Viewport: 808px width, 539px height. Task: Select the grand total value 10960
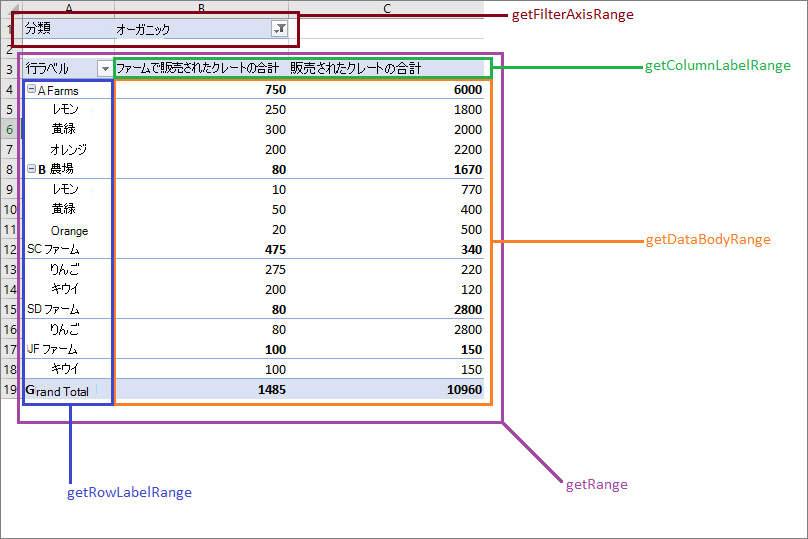click(x=464, y=389)
